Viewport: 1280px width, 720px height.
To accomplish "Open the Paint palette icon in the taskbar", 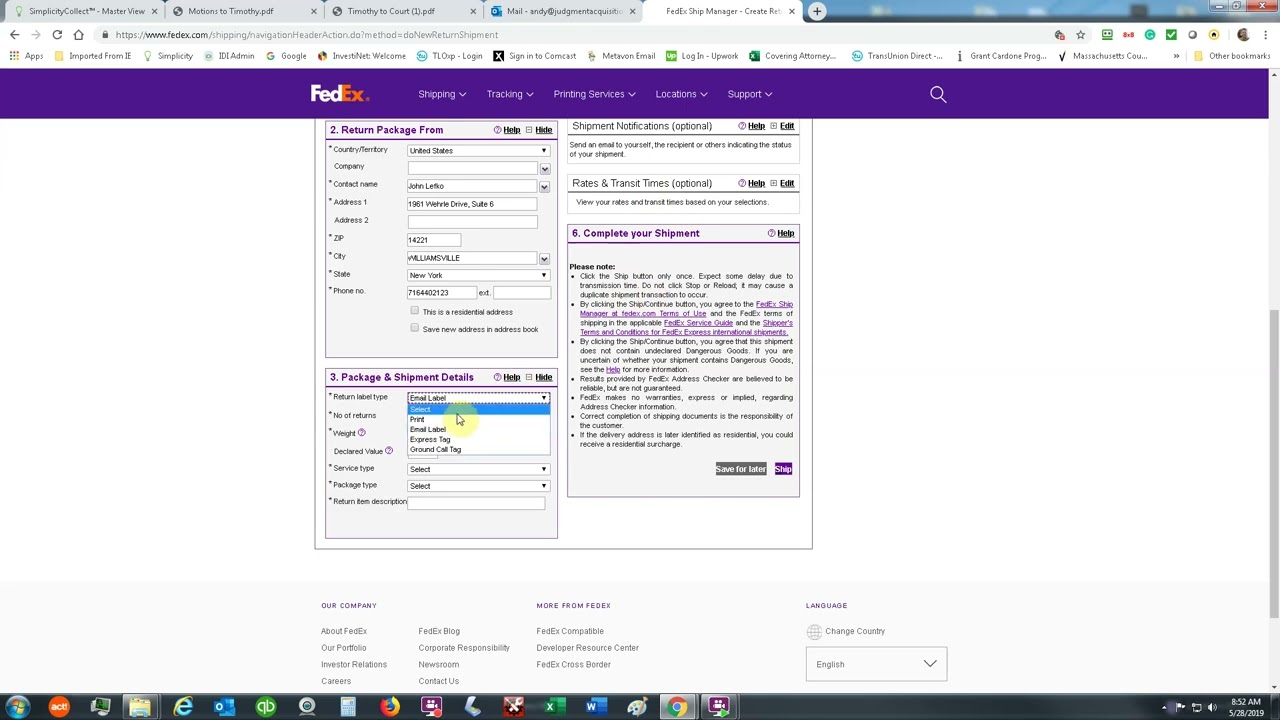I will [637, 707].
